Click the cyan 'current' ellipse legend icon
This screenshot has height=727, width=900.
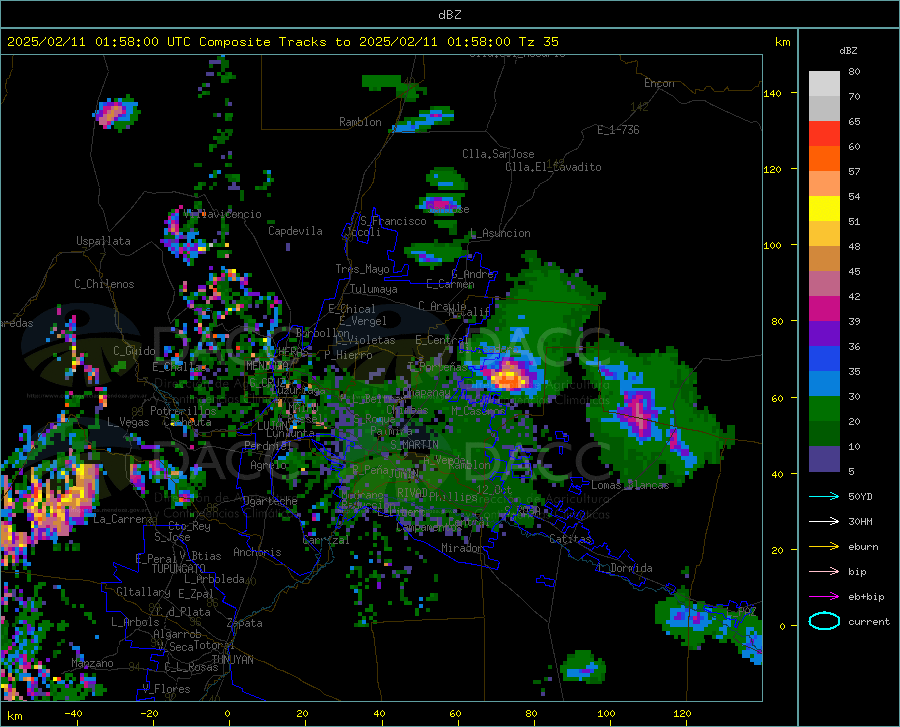click(x=824, y=621)
